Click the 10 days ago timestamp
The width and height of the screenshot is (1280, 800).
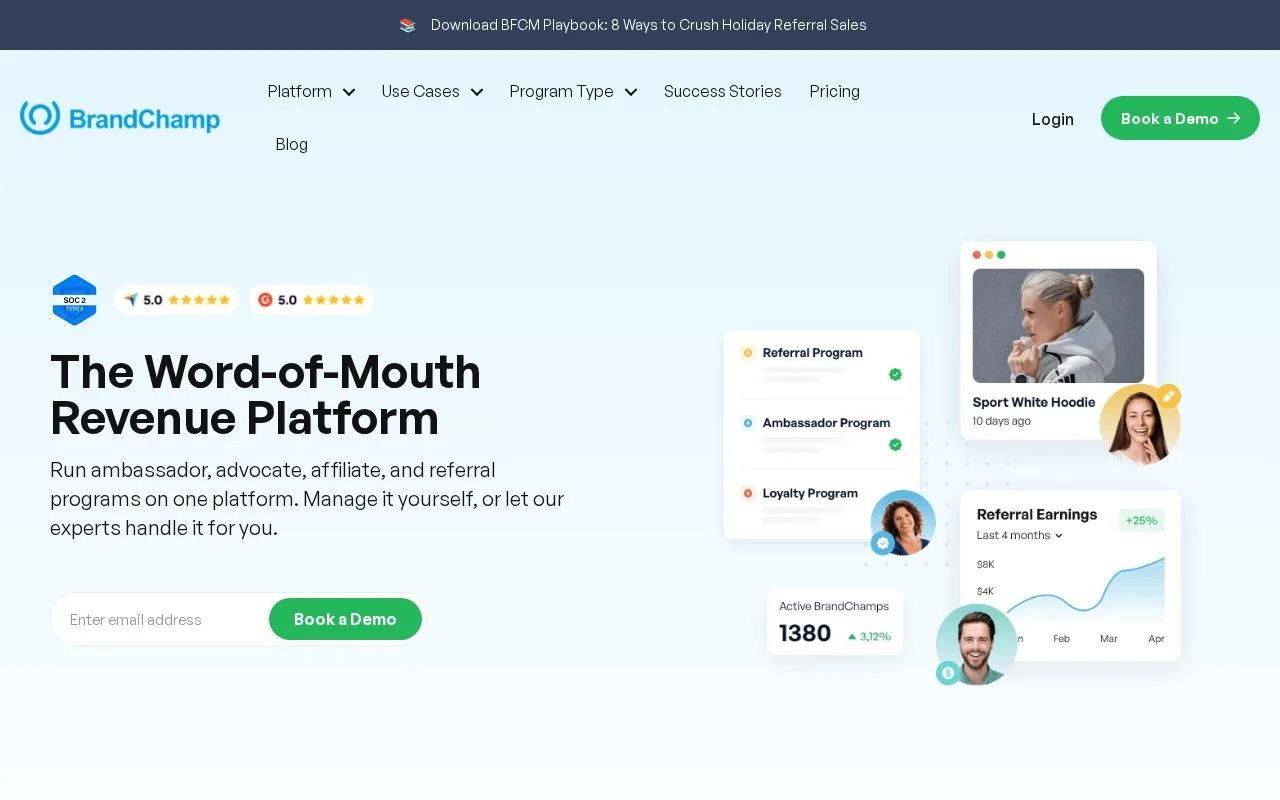1002,421
